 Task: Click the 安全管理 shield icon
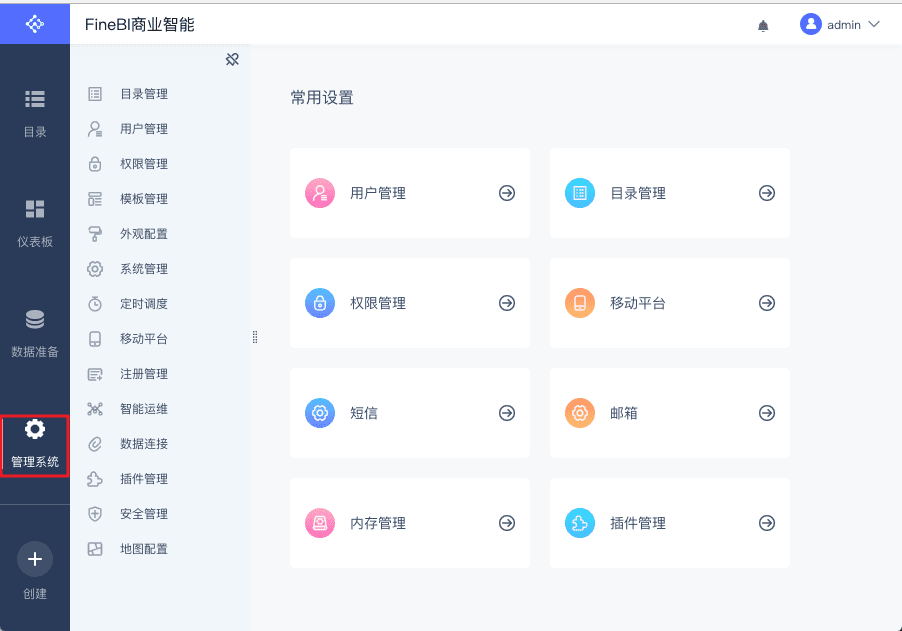pyautogui.click(x=95, y=514)
